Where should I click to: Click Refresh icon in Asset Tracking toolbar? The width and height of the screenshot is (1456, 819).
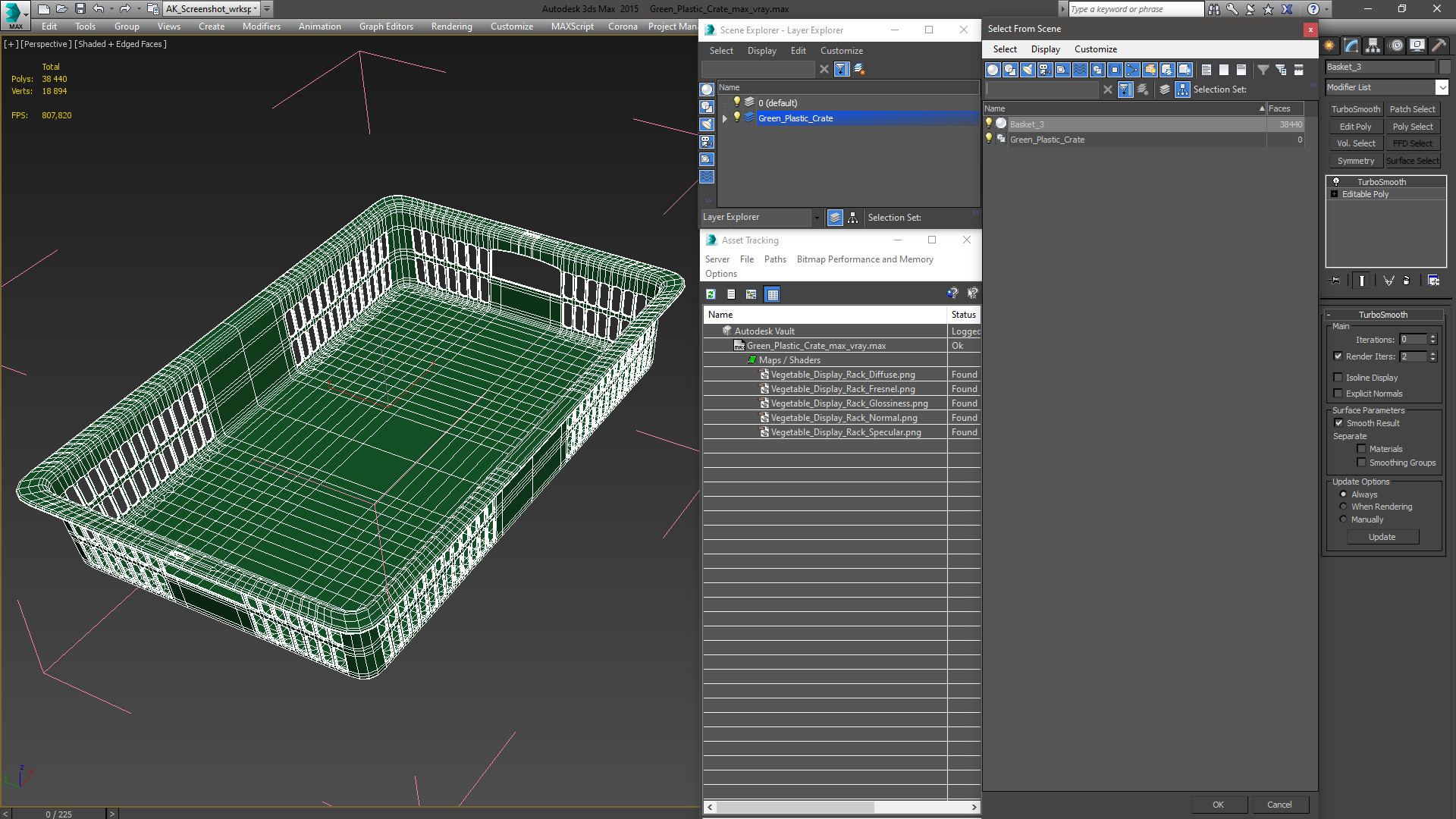coord(711,294)
